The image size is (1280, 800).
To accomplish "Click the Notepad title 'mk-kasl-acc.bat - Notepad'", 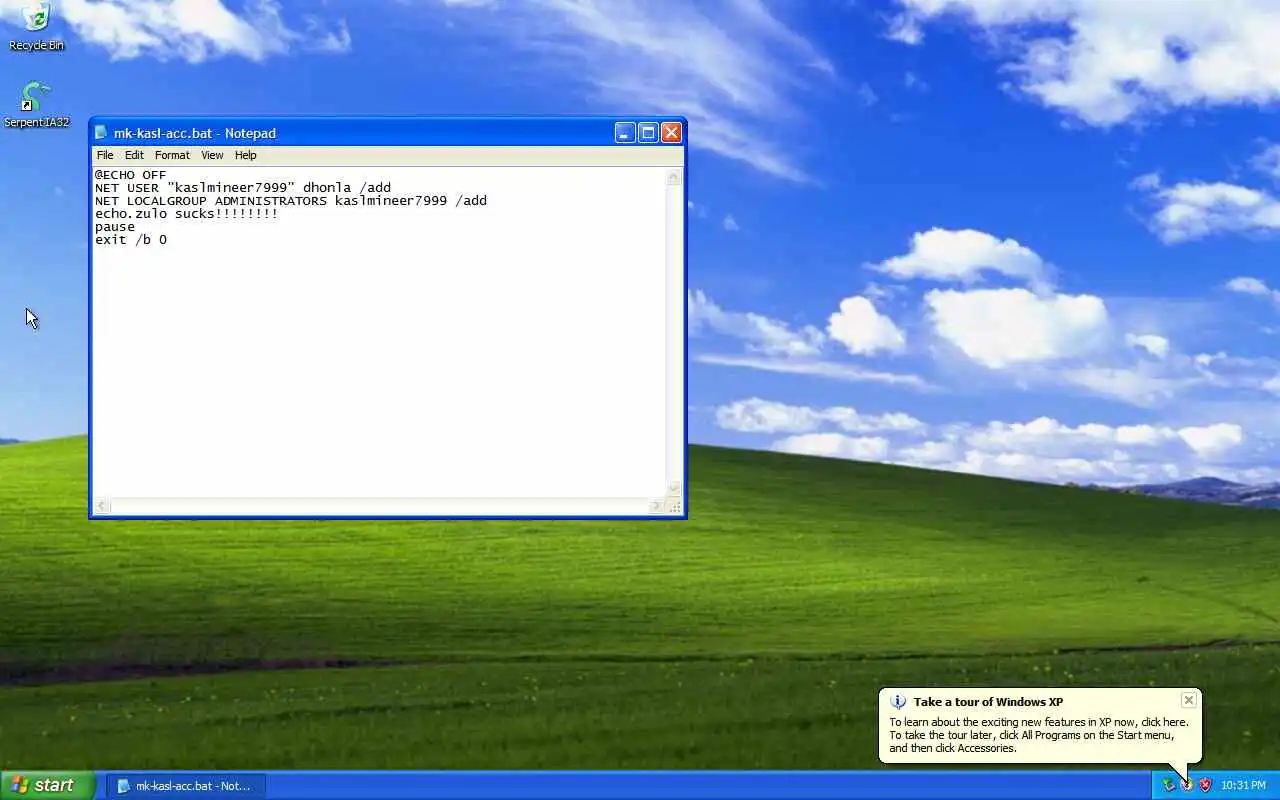I will click(194, 133).
